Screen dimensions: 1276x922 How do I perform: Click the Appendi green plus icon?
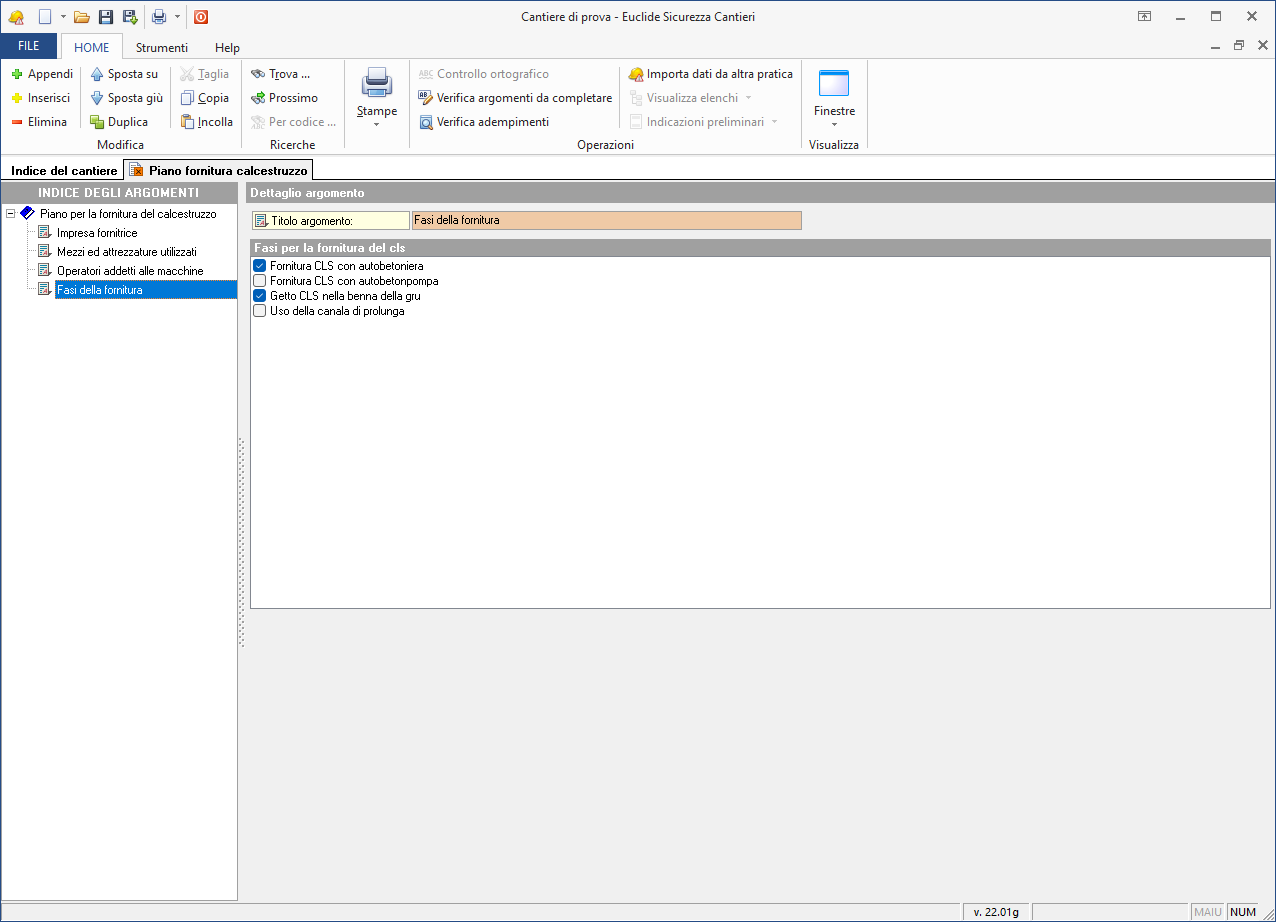coord(17,74)
